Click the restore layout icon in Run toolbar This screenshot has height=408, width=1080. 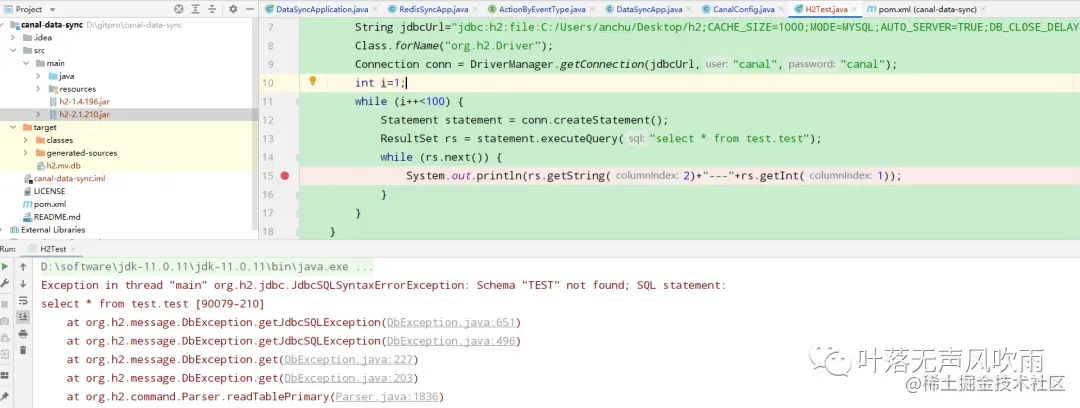click(6, 375)
